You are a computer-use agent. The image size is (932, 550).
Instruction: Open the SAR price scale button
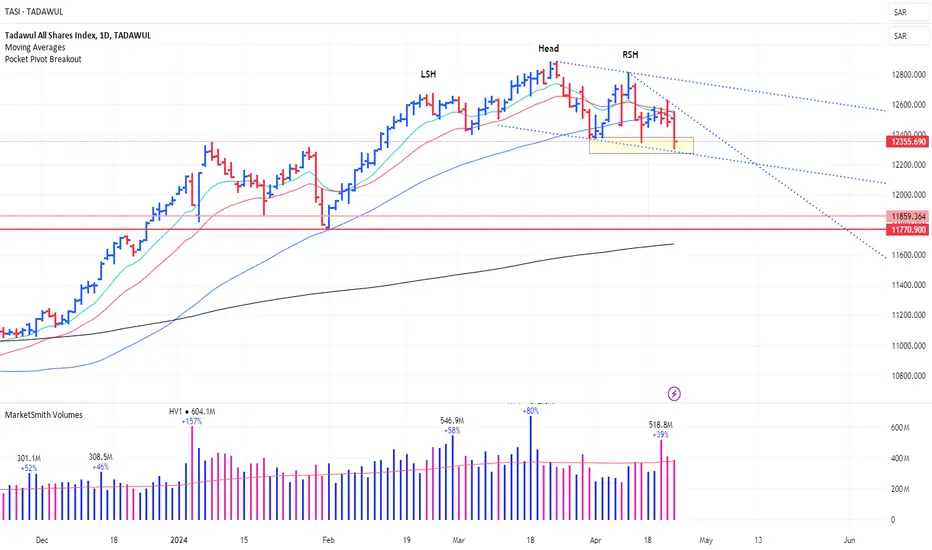click(908, 36)
